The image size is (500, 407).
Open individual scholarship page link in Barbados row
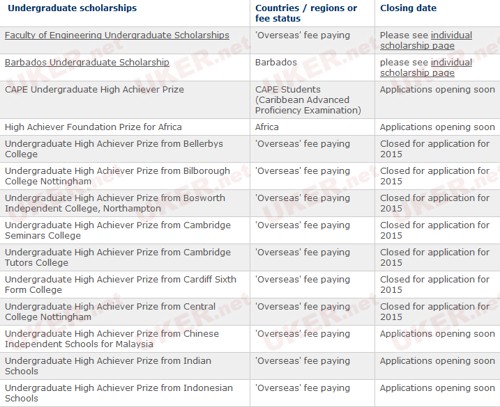coord(426,67)
